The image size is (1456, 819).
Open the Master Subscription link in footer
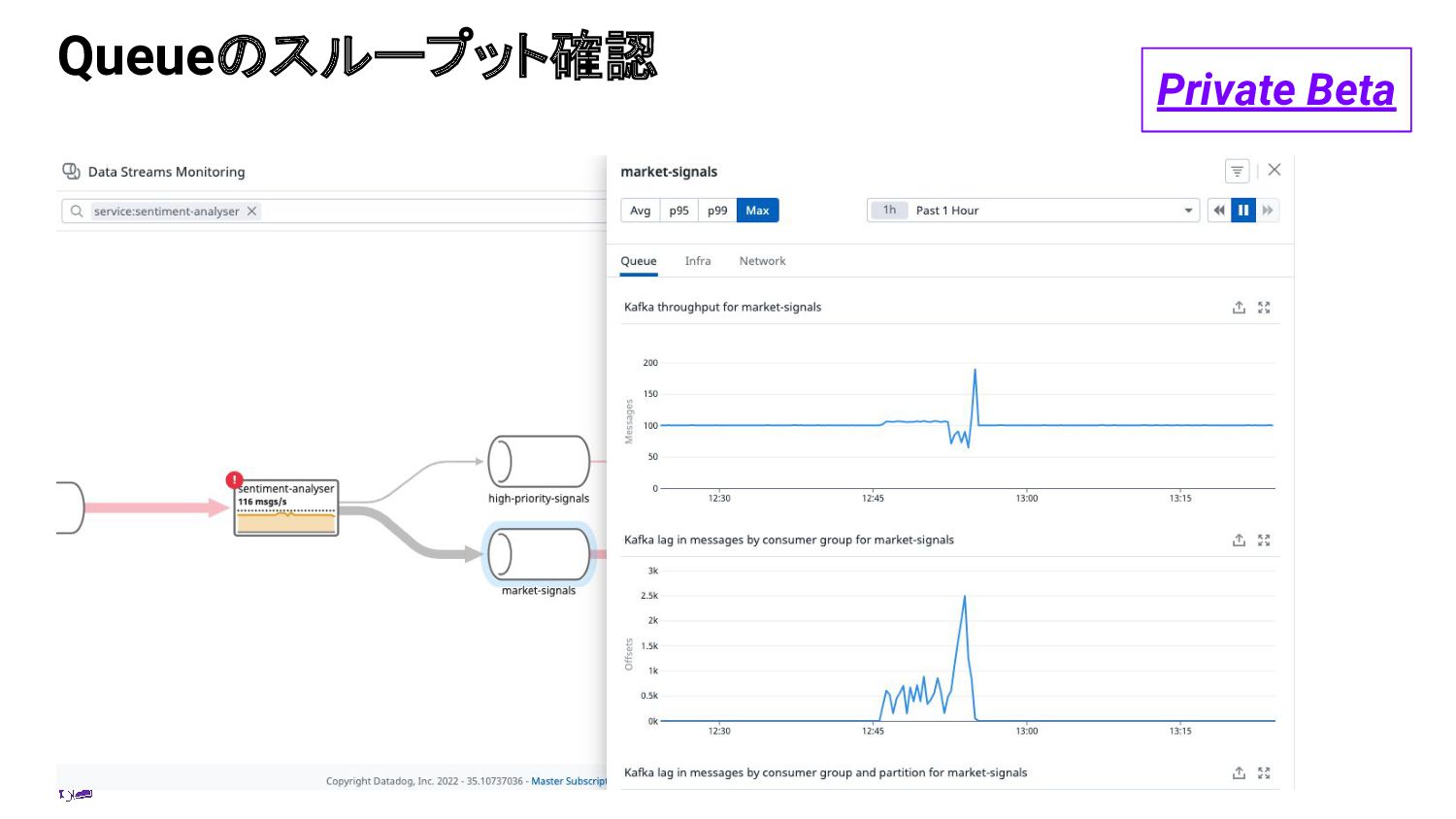coord(569,781)
